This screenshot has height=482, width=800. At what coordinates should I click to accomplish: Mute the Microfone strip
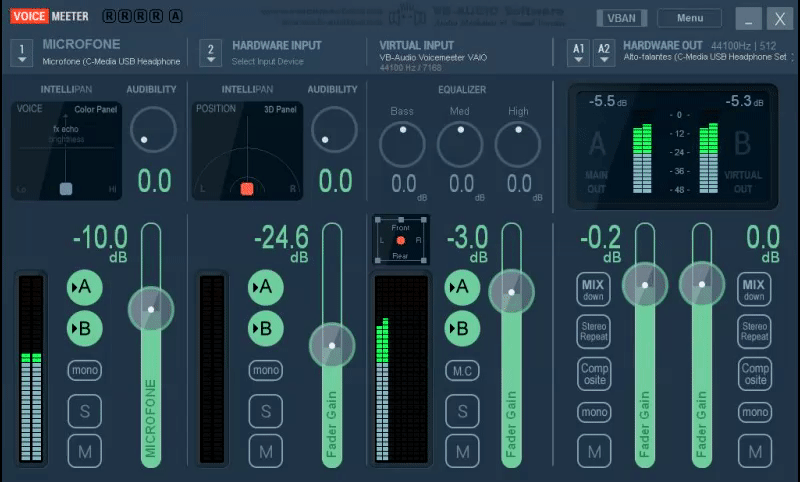point(85,451)
